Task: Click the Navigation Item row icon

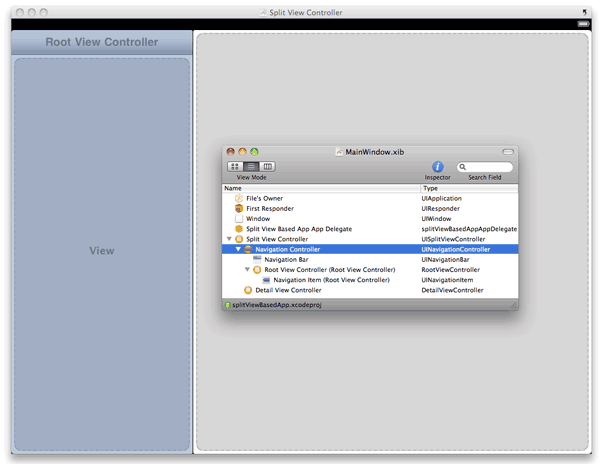Action: click(266, 280)
